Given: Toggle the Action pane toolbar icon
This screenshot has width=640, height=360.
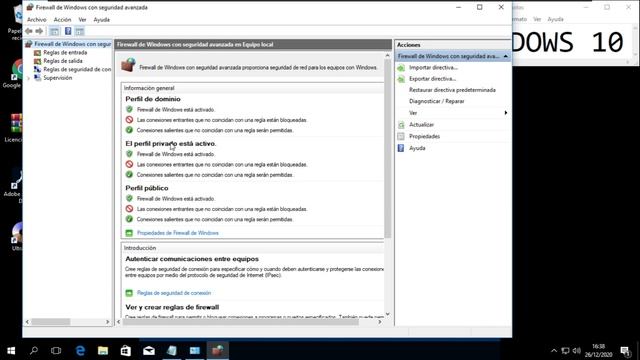Looking at the screenshot, I should [80, 31].
